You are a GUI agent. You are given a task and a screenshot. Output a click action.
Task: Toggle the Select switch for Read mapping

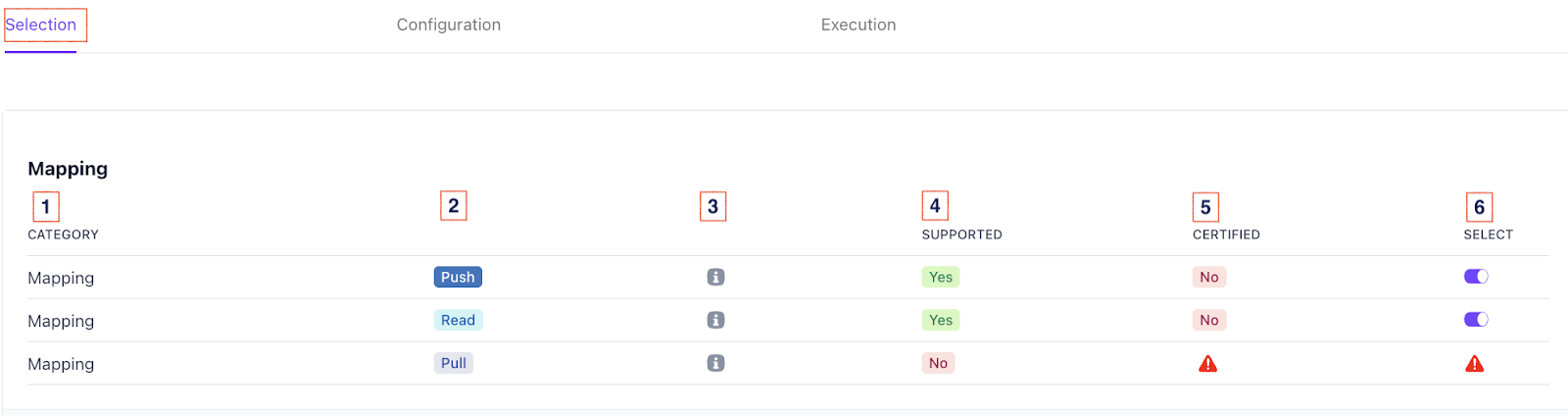coord(1476,320)
